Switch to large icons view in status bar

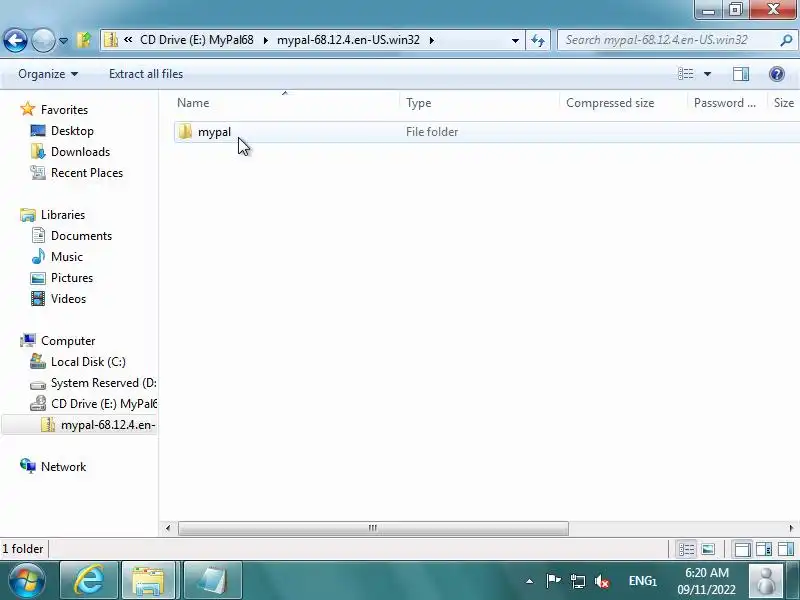coord(708,549)
